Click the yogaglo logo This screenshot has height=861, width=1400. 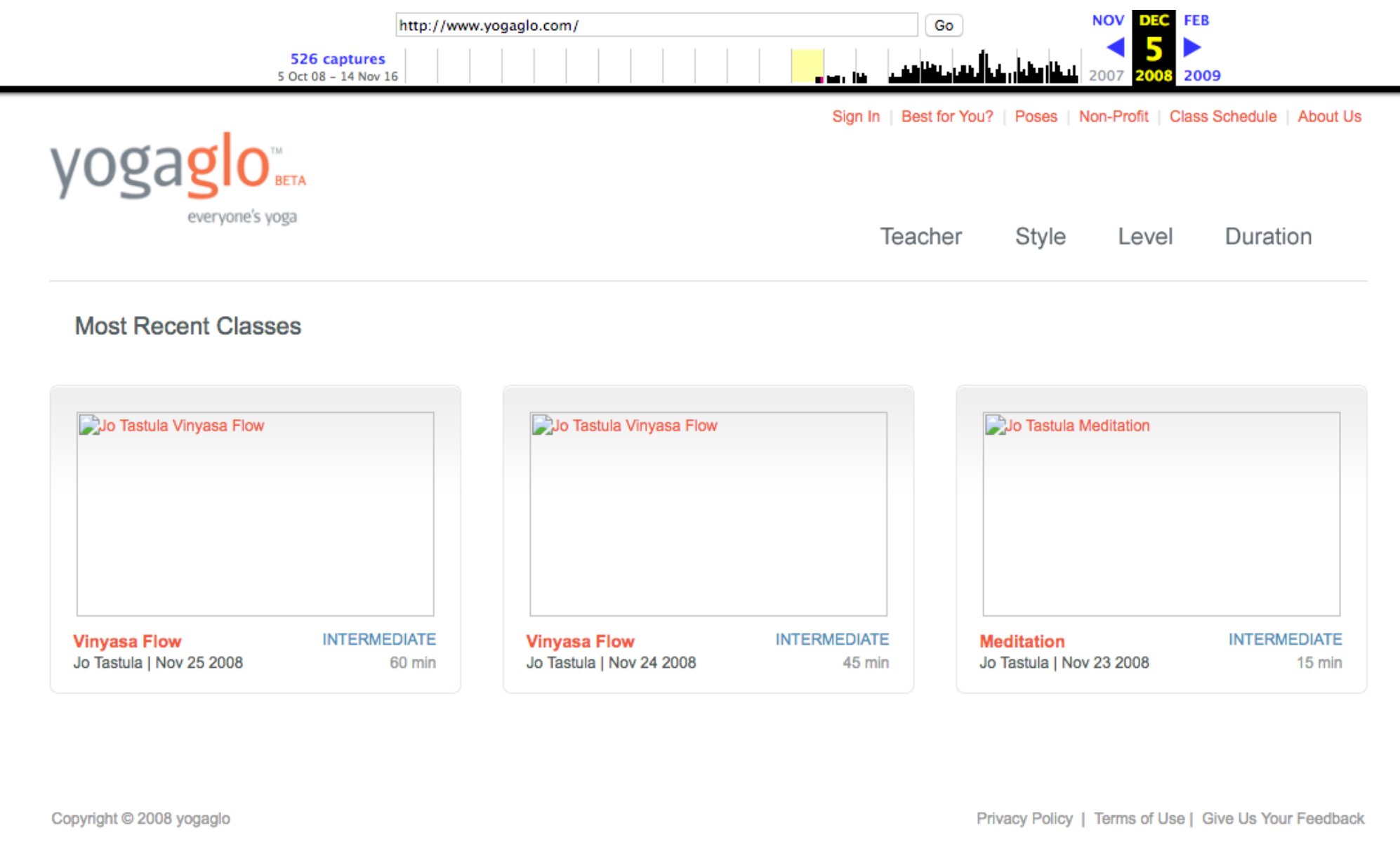[x=178, y=178]
